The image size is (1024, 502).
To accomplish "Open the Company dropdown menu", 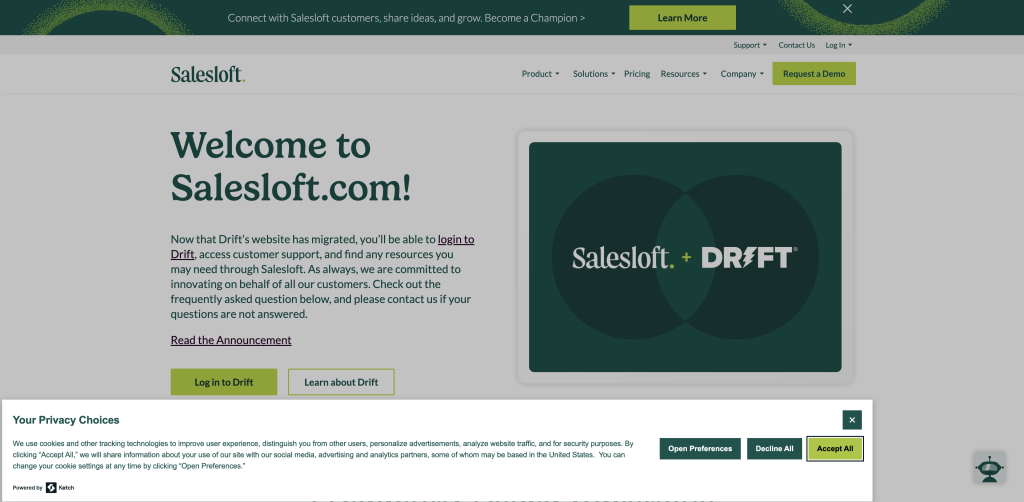I will tap(742, 74).
